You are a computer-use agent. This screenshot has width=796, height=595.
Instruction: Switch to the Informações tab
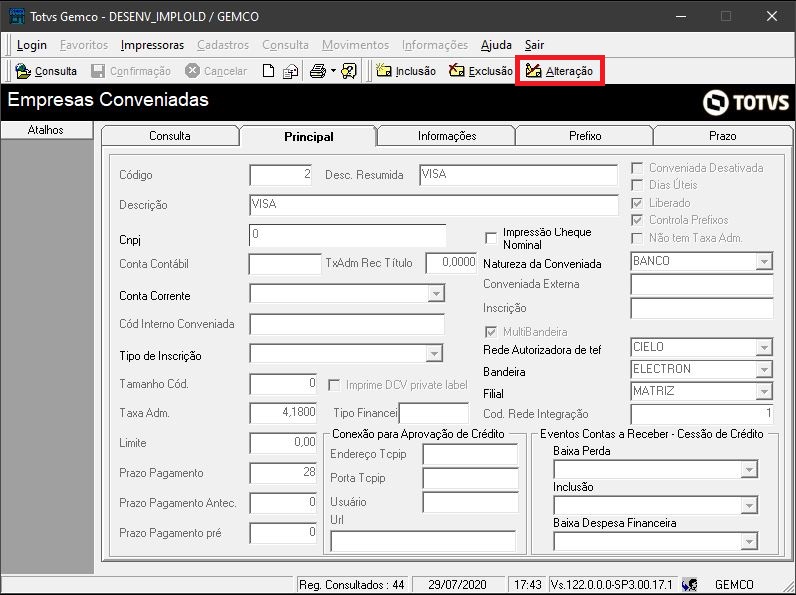click(x=447, y=136)
